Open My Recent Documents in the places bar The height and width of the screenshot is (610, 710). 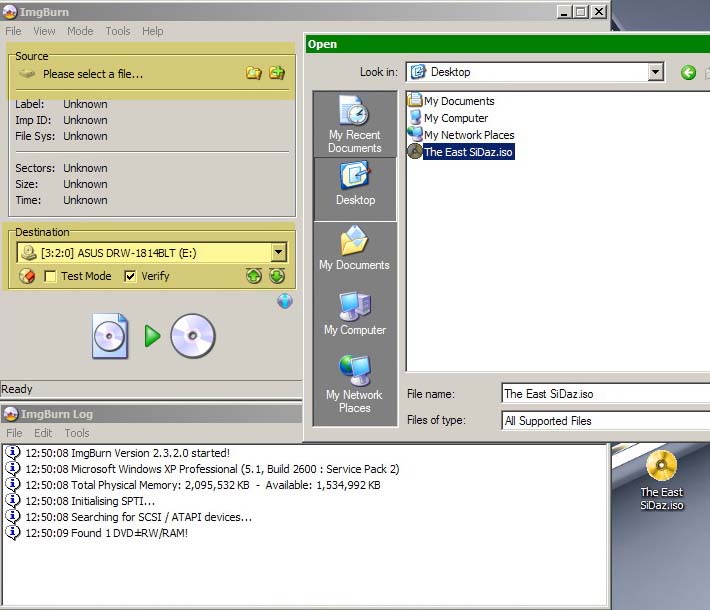[355, 124]
